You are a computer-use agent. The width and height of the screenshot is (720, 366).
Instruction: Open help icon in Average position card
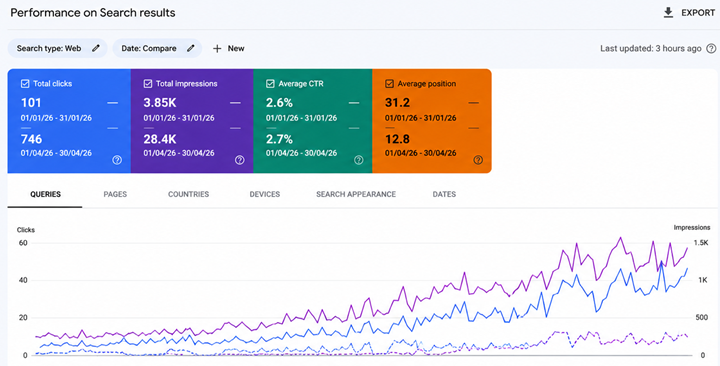(478, 160)
